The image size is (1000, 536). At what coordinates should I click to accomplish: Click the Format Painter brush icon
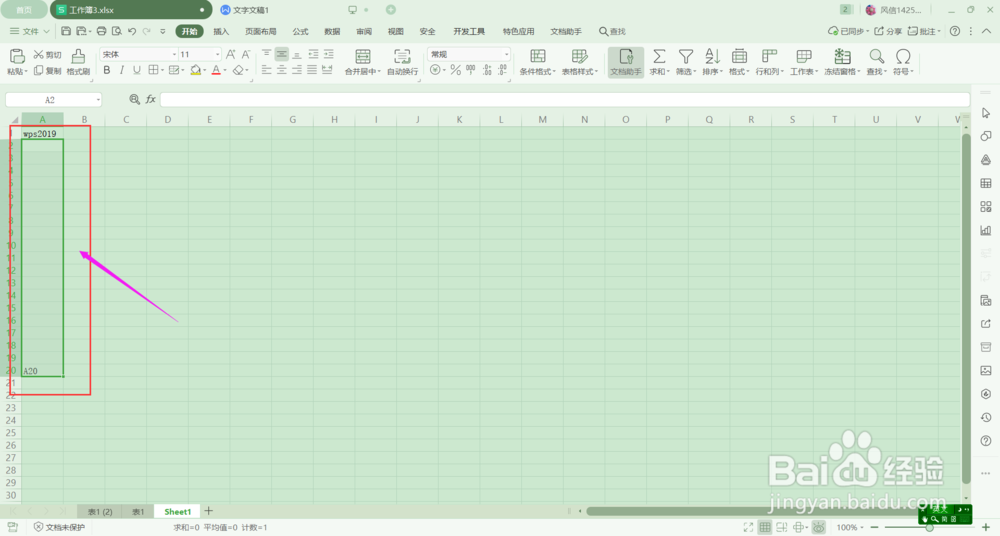pos(78,56)
